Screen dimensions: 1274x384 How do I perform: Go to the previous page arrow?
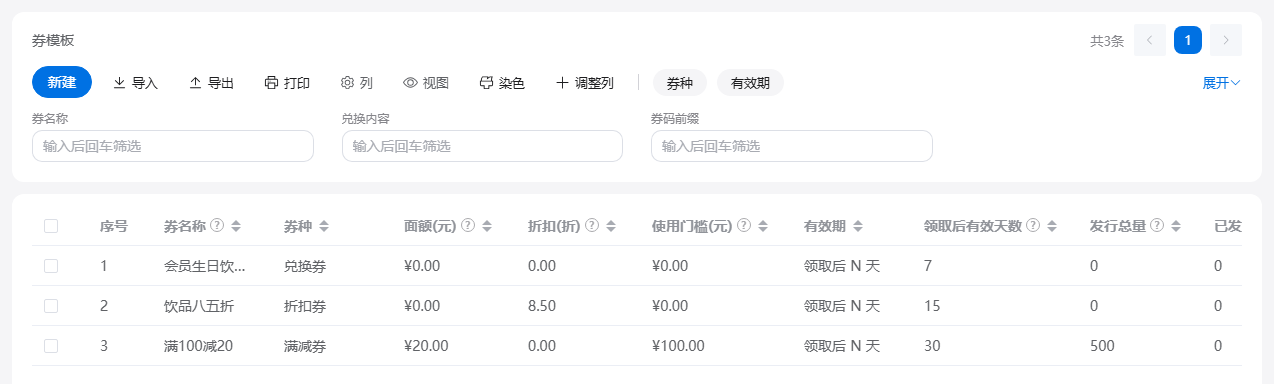pos(1150,40)
